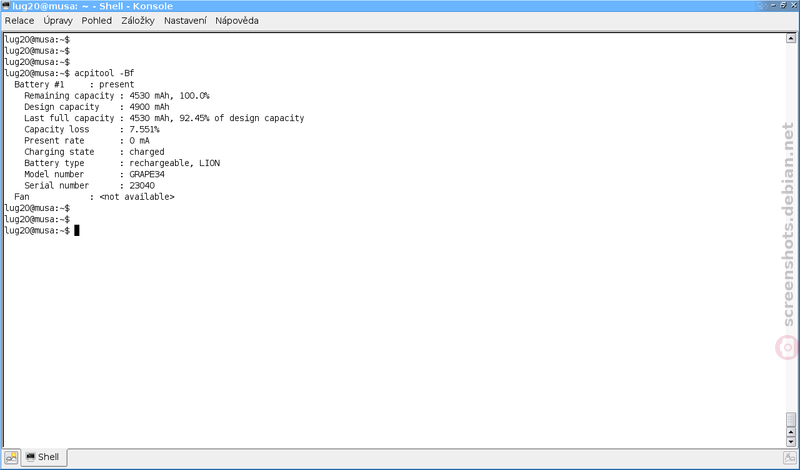The image size is (800, 470).
Task: Click 'Remaining capacity' value 4530 mAh, 100.0%
Action: click(169, 95)
